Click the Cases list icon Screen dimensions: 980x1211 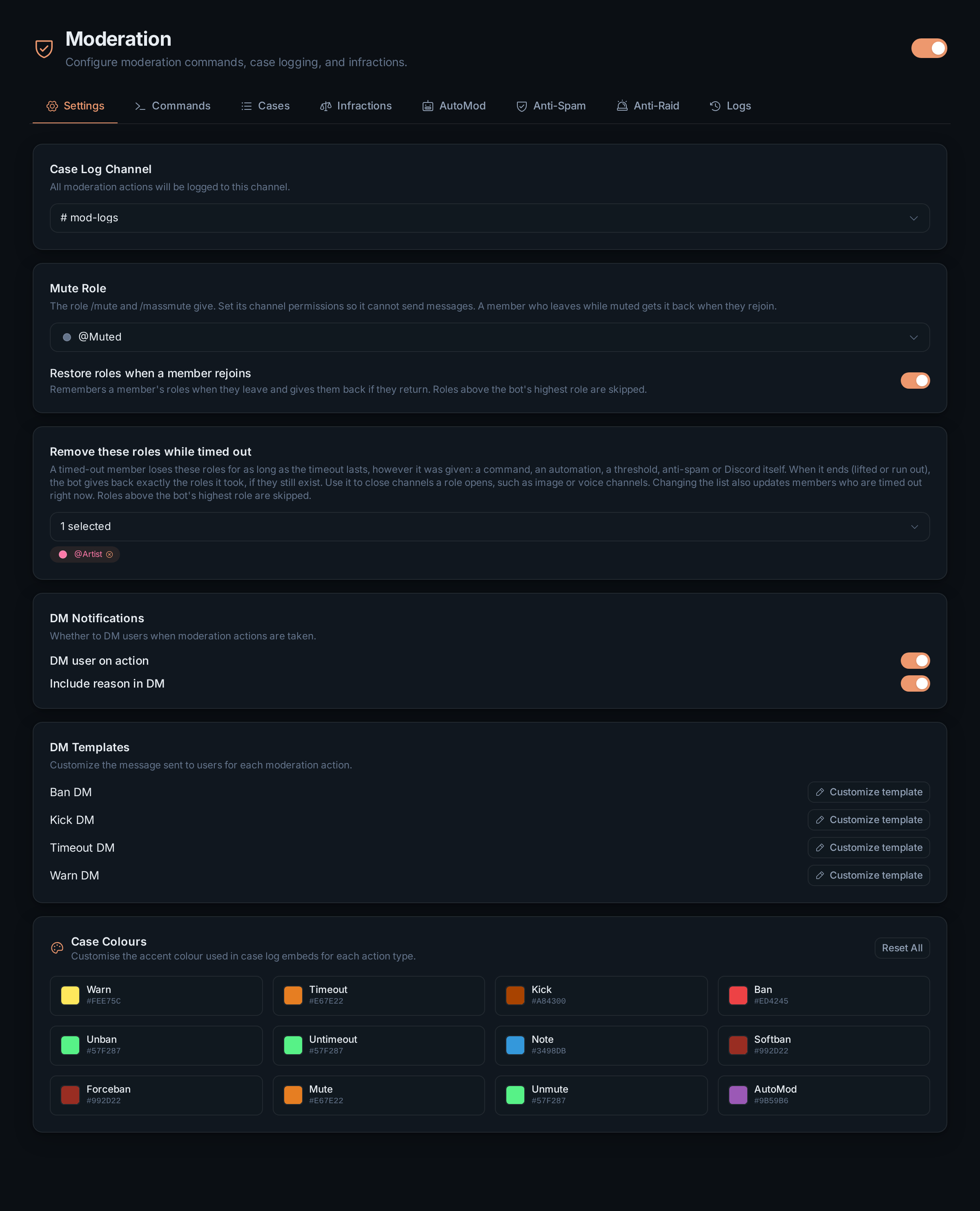coord(247,106)
